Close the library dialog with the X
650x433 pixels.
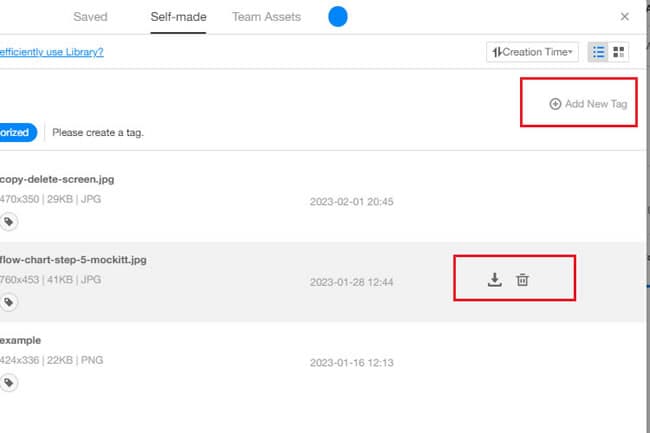pos(625,17)
